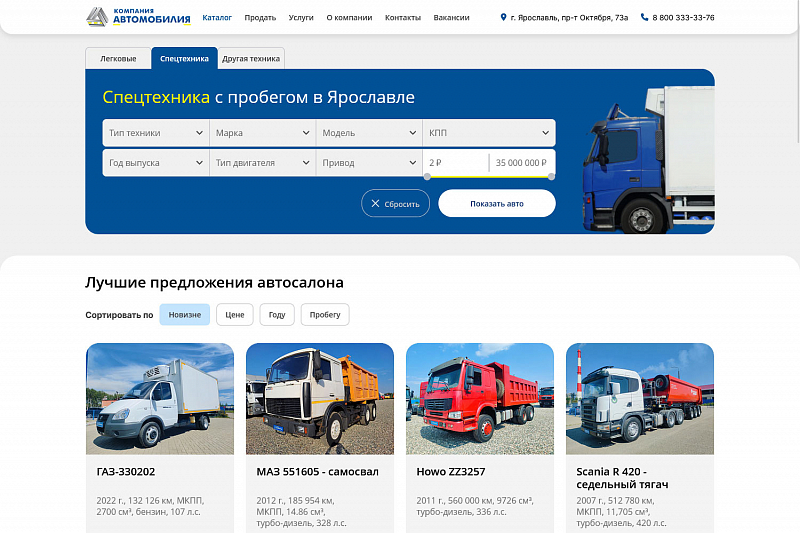Open the Контакты menu item
The width and height of the screenshot is (800, 533).
[403, 17]
